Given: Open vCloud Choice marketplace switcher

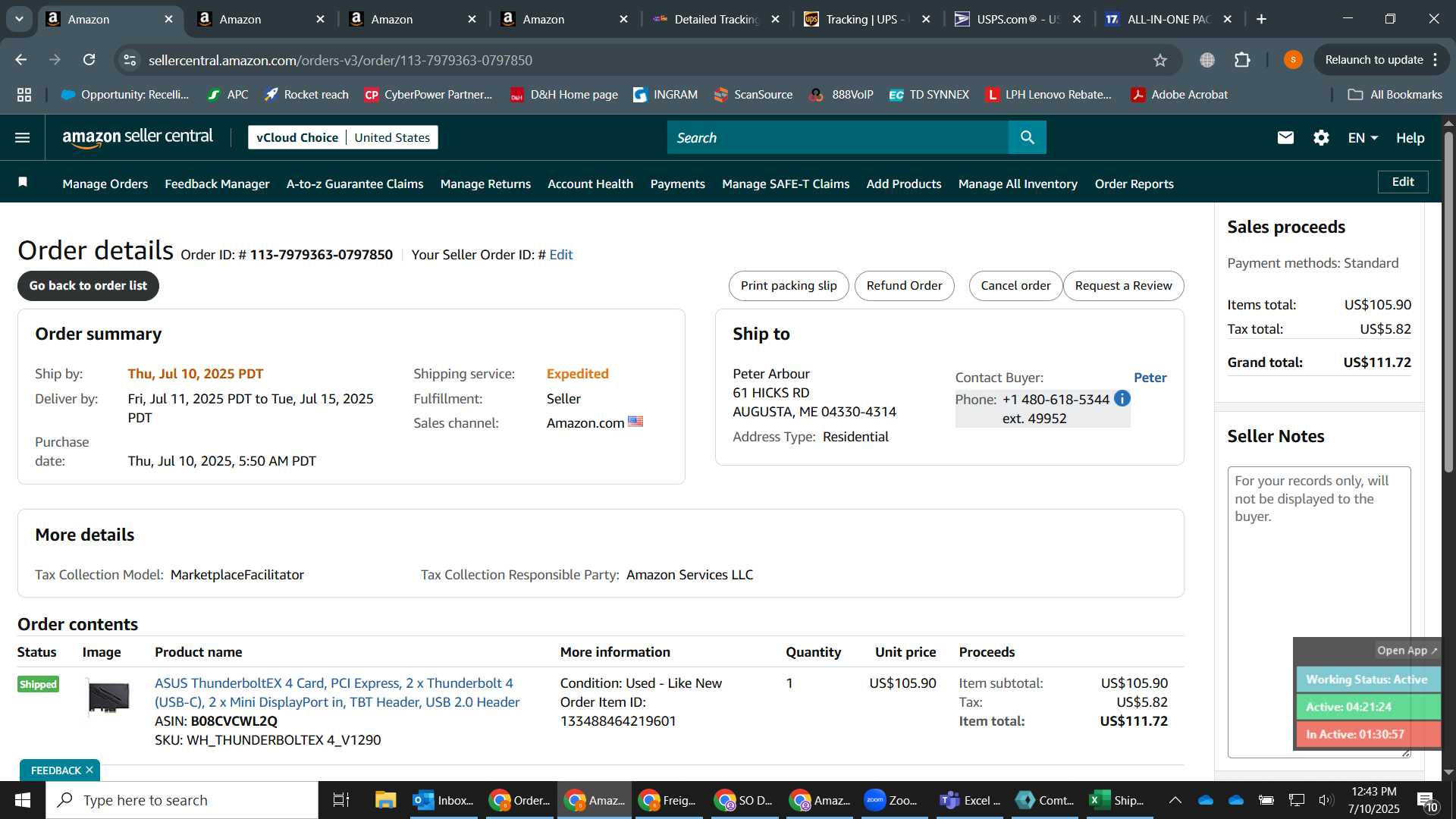Looking at the screenshot, I should [343, 137].
